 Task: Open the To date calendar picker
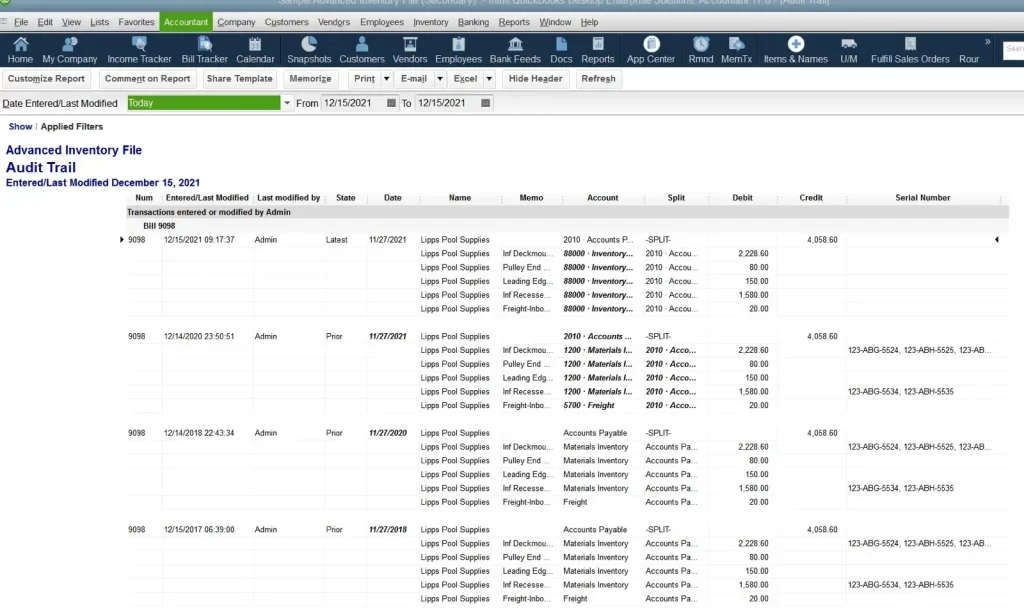[x=485, y=103]
